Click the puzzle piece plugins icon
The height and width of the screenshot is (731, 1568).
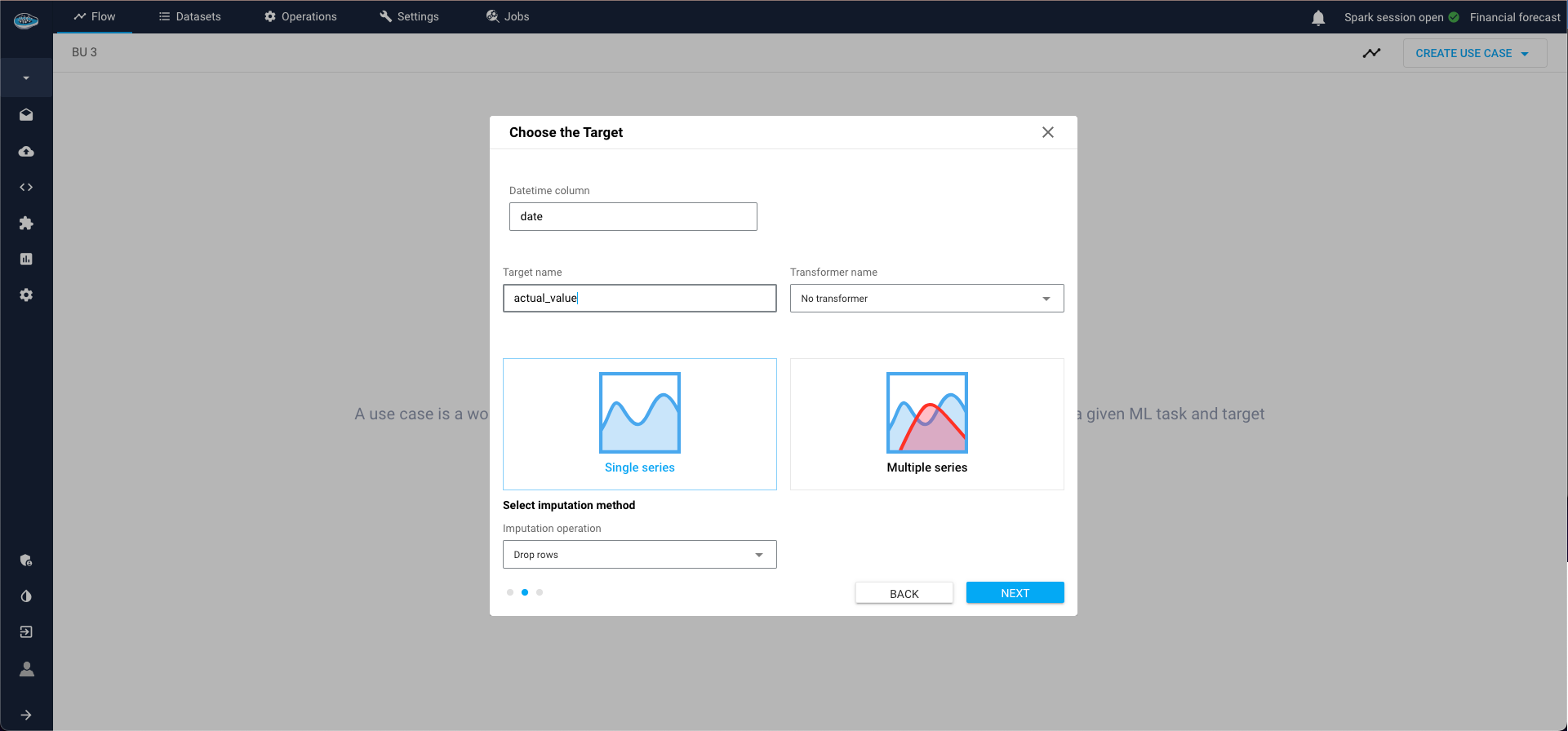[26, 224]
